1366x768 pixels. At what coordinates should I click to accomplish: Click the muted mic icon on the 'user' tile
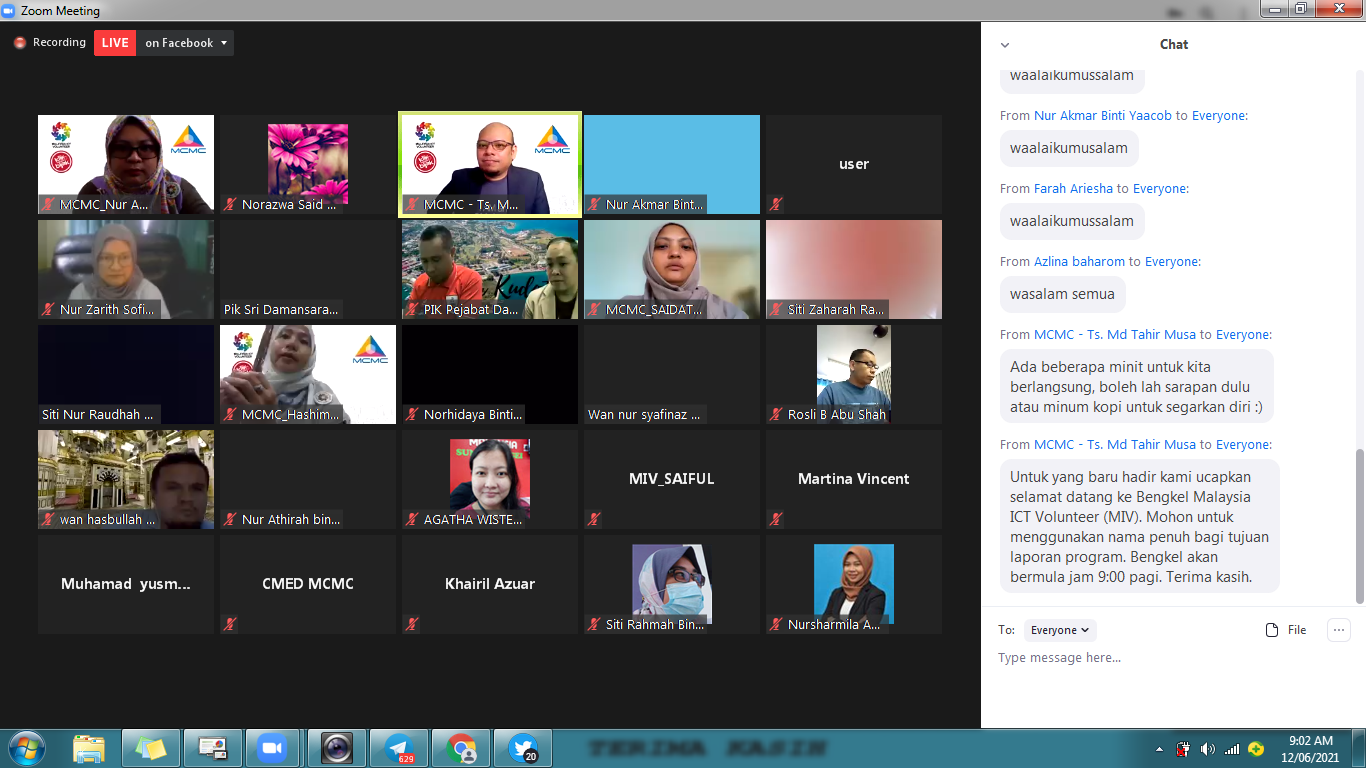(776, 204)
